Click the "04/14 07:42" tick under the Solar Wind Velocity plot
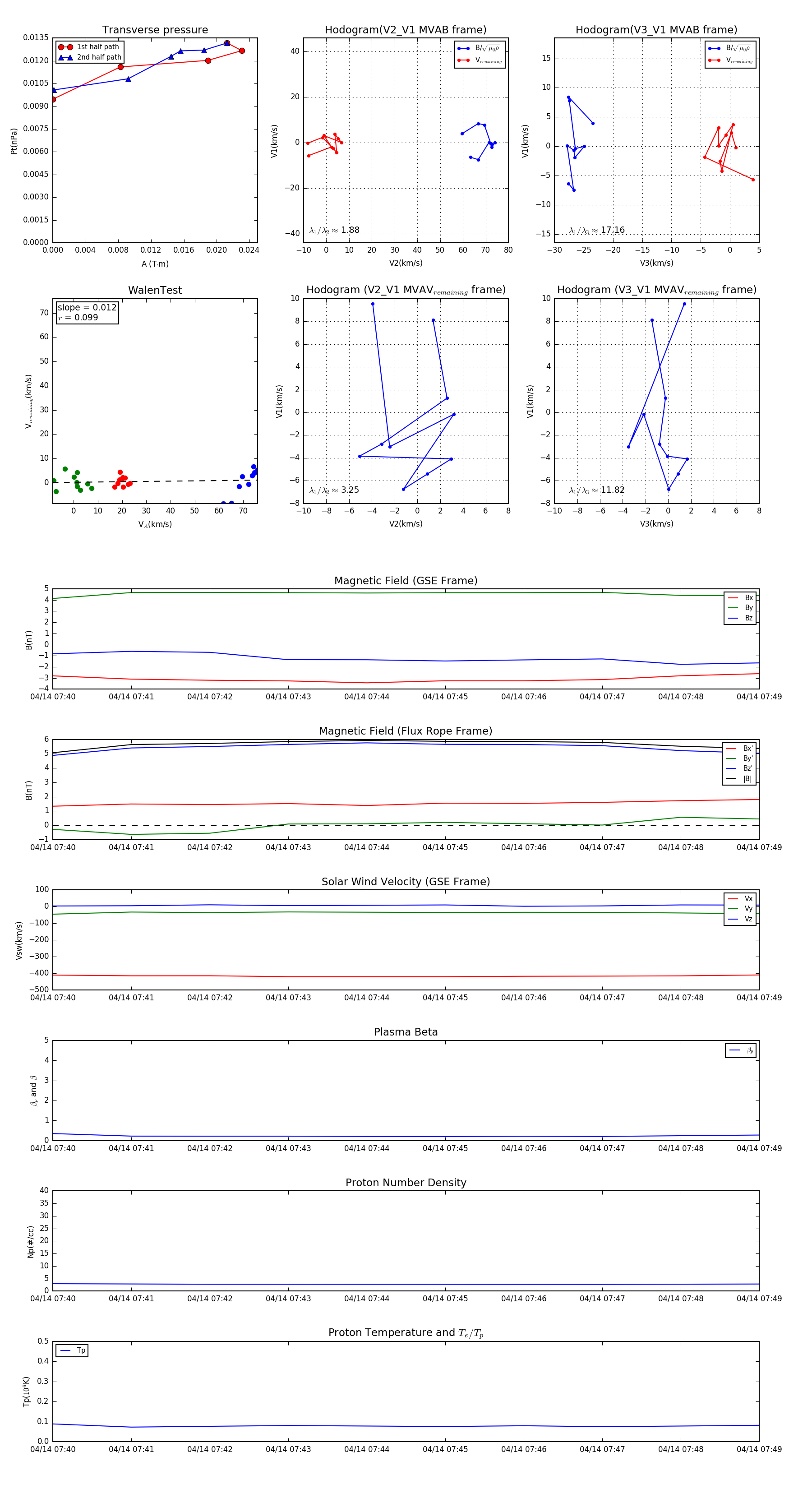The image size is (812, 1489). pos(210,998)
